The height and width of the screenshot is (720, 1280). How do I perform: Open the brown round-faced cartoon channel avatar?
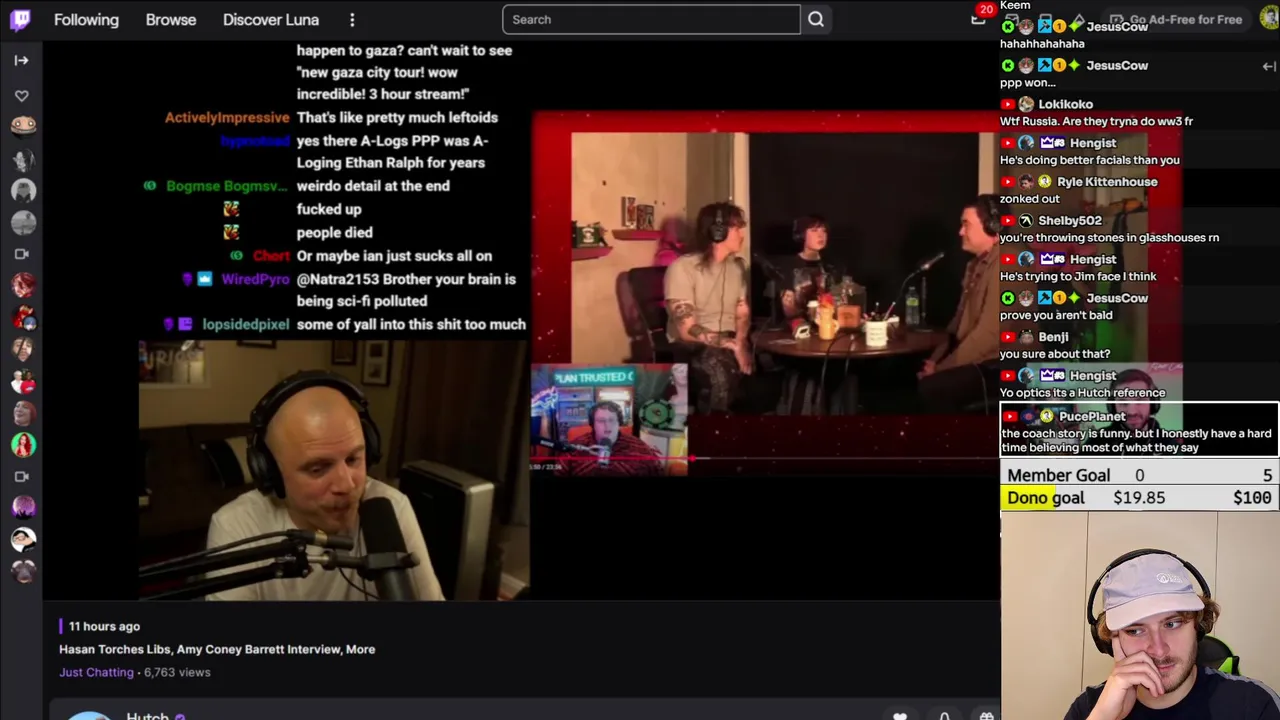click(x=23, y=126)
